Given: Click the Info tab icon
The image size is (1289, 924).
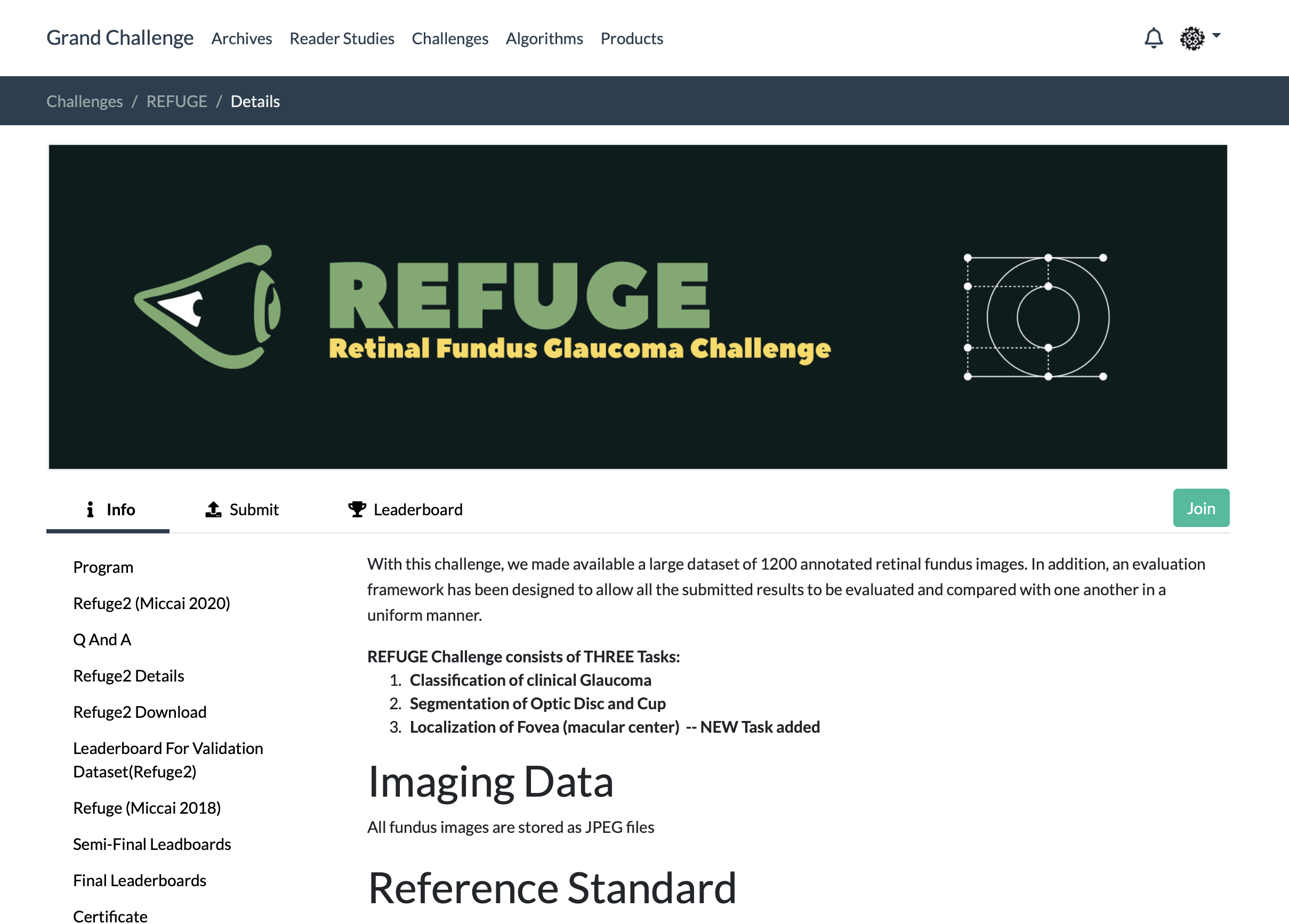Looking at the screenshot, I should tap(90, 509).
